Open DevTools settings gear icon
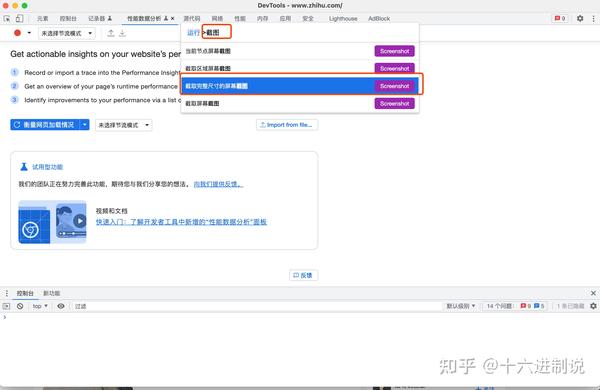600x390 pixels. tap(580, 18)
